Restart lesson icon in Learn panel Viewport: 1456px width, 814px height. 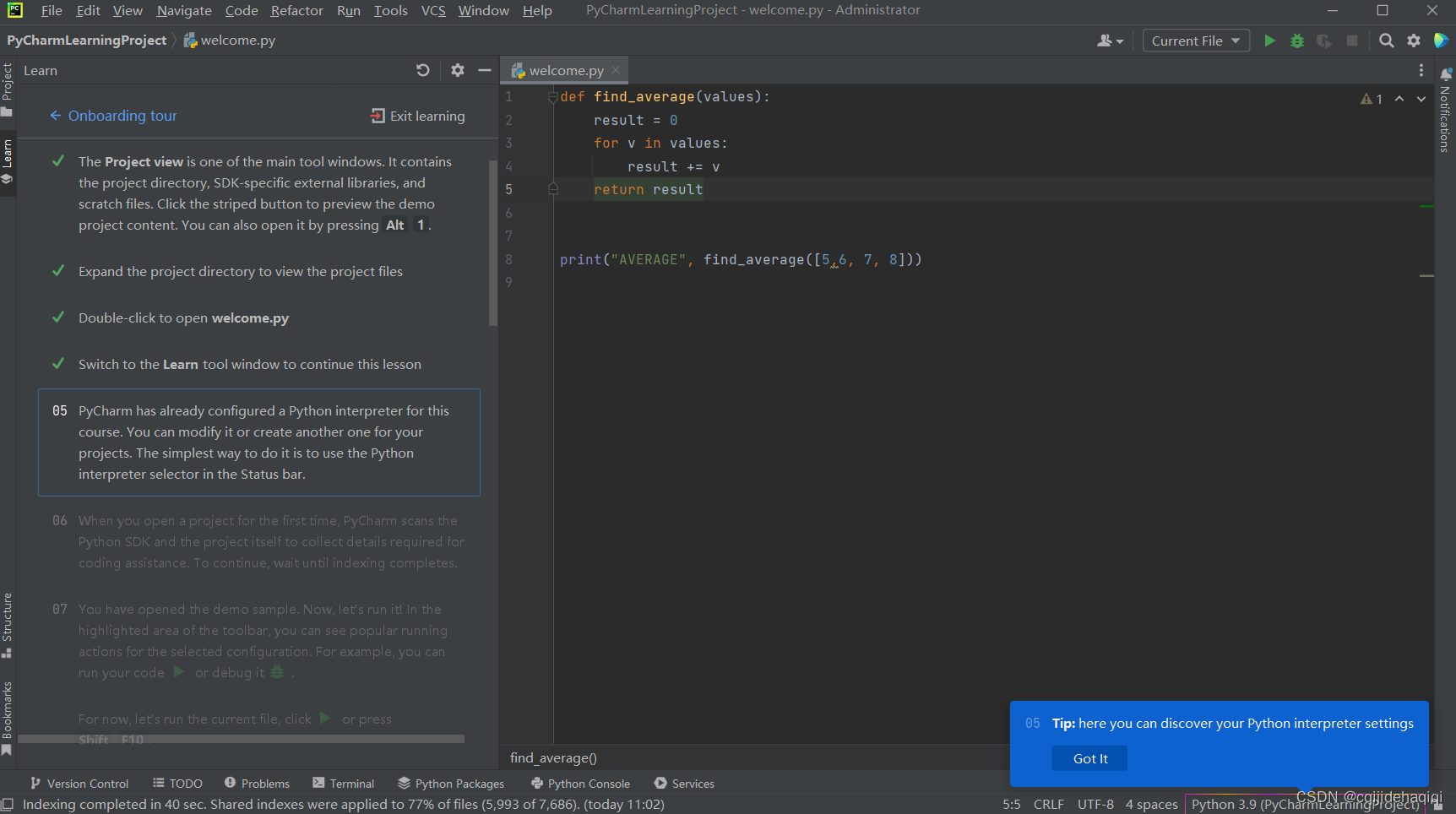pos(423,70)
